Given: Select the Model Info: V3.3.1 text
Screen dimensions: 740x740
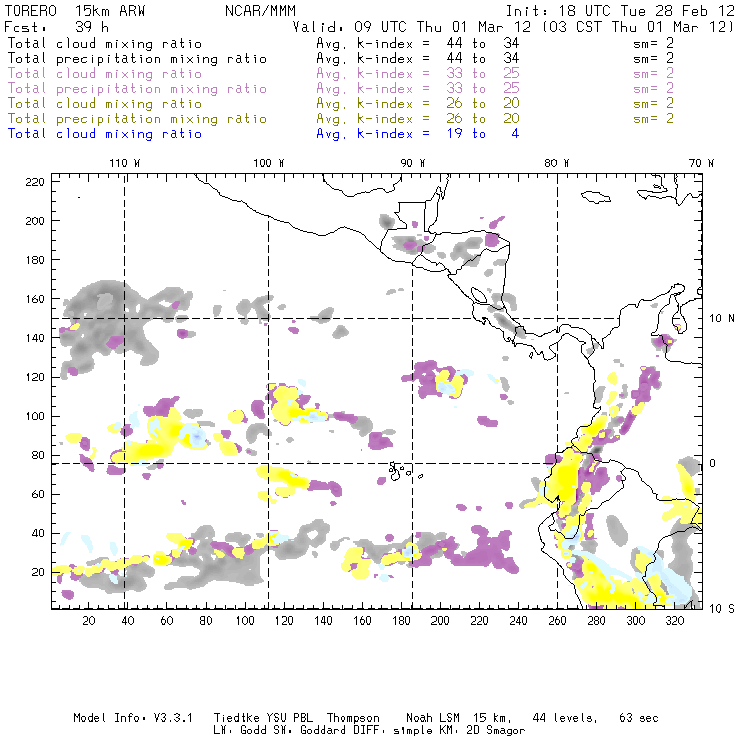Looking at the screenshot, I should [133, 718].
